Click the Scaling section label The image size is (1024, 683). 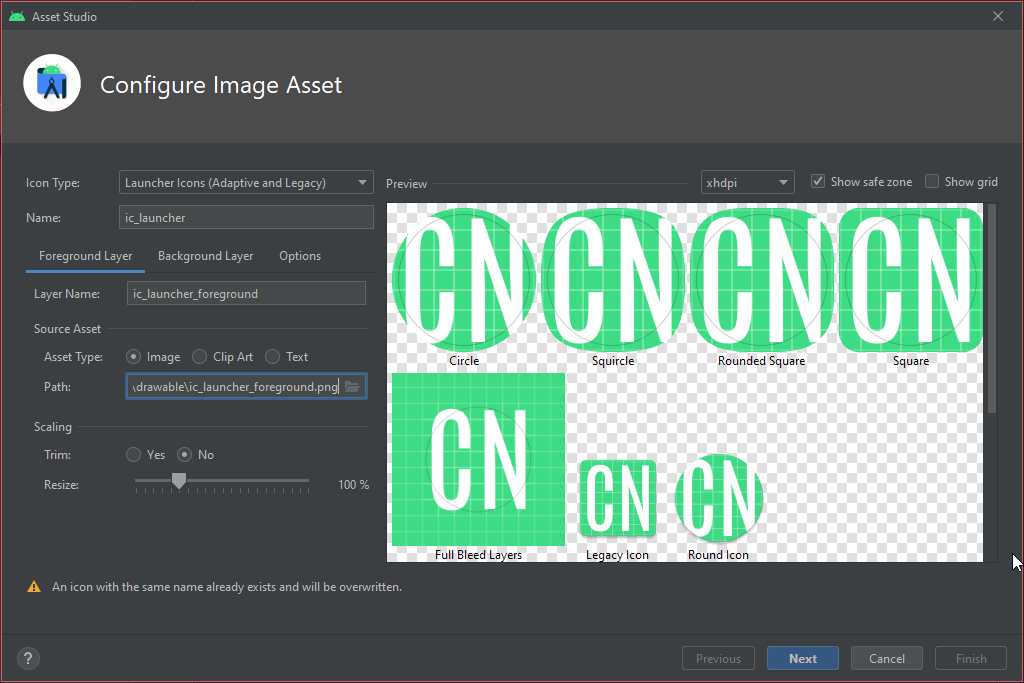[x=53, y=426]
